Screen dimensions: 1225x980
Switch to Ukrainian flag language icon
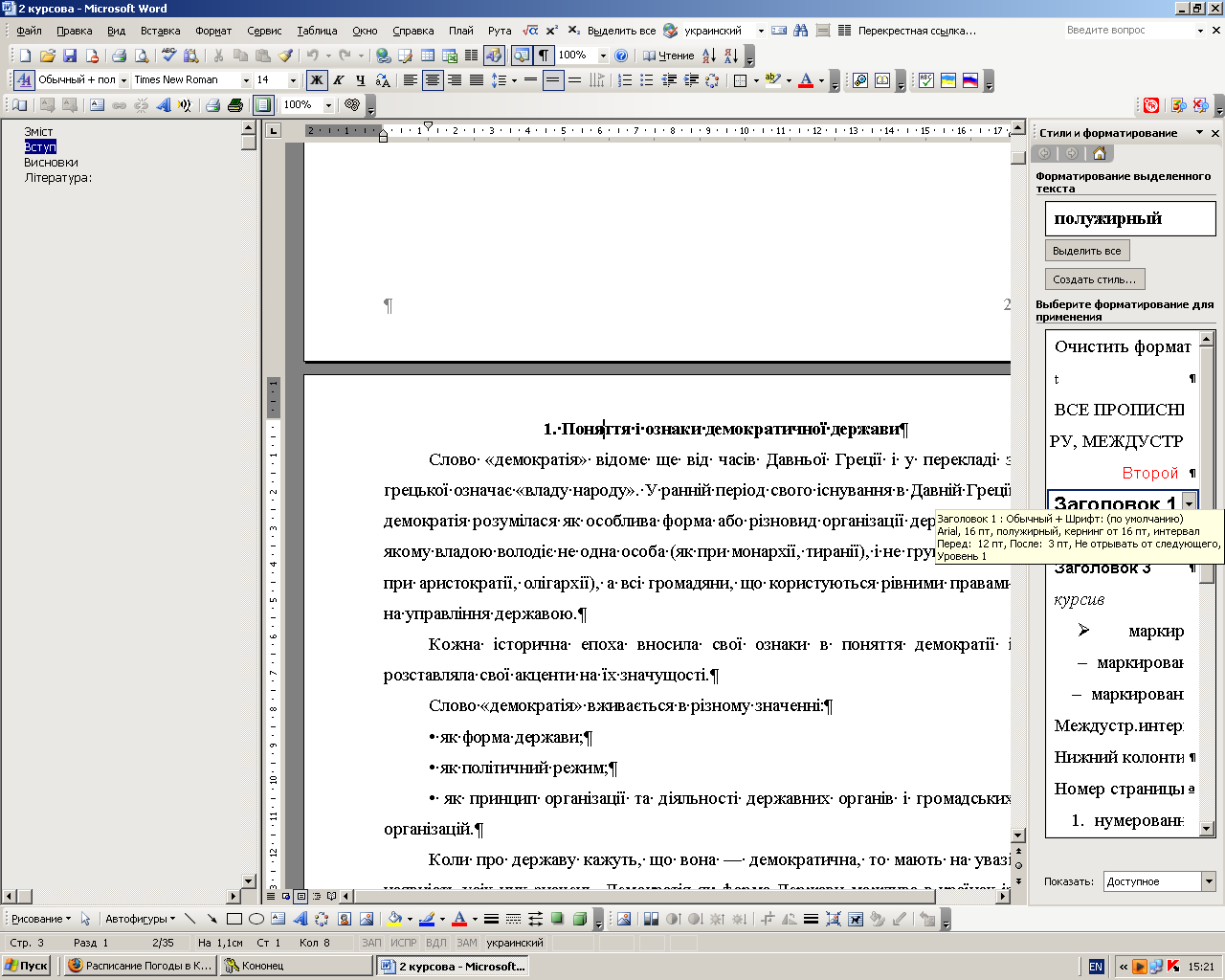(948, 80)
